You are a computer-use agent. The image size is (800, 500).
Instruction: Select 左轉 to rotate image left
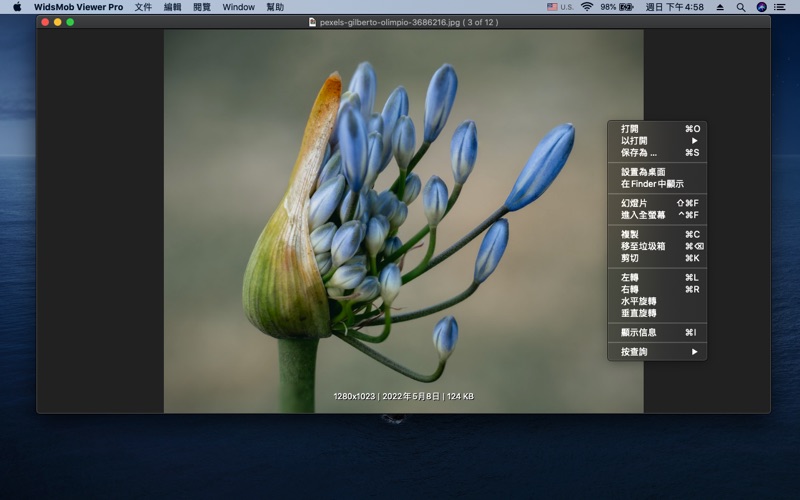point(630,277)
